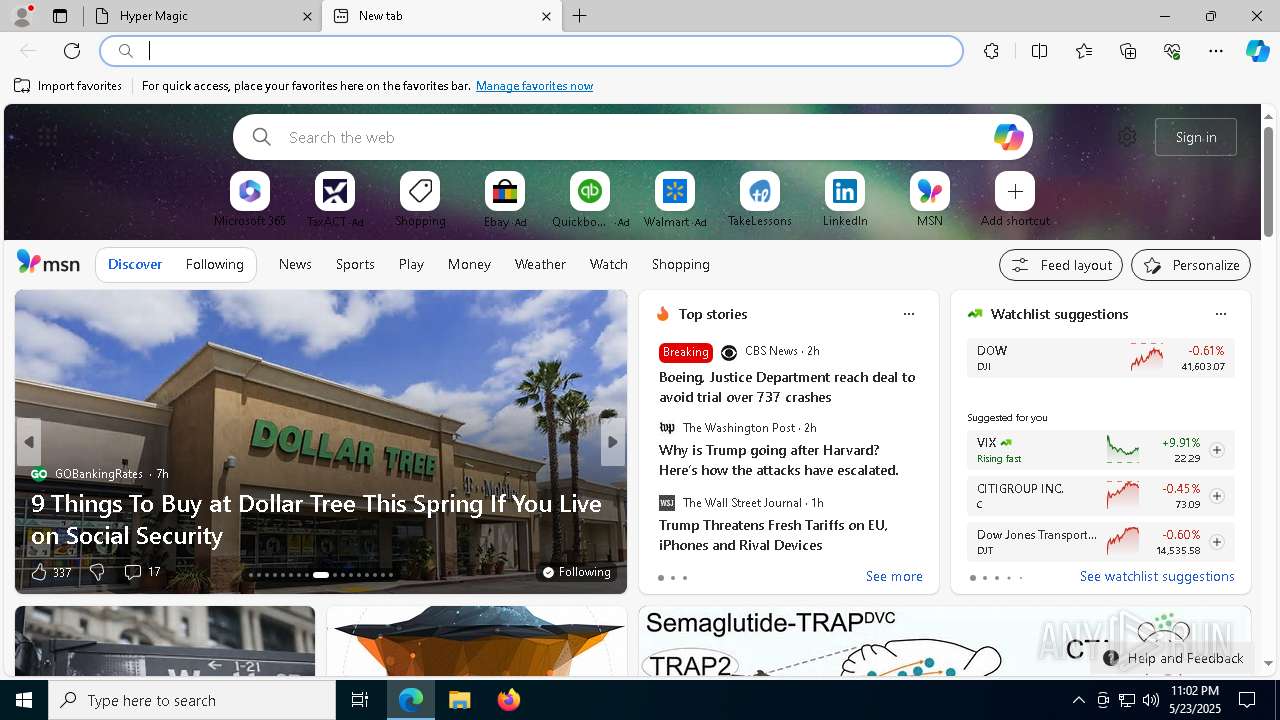Open new tab page settings gear

point(1127,137)
